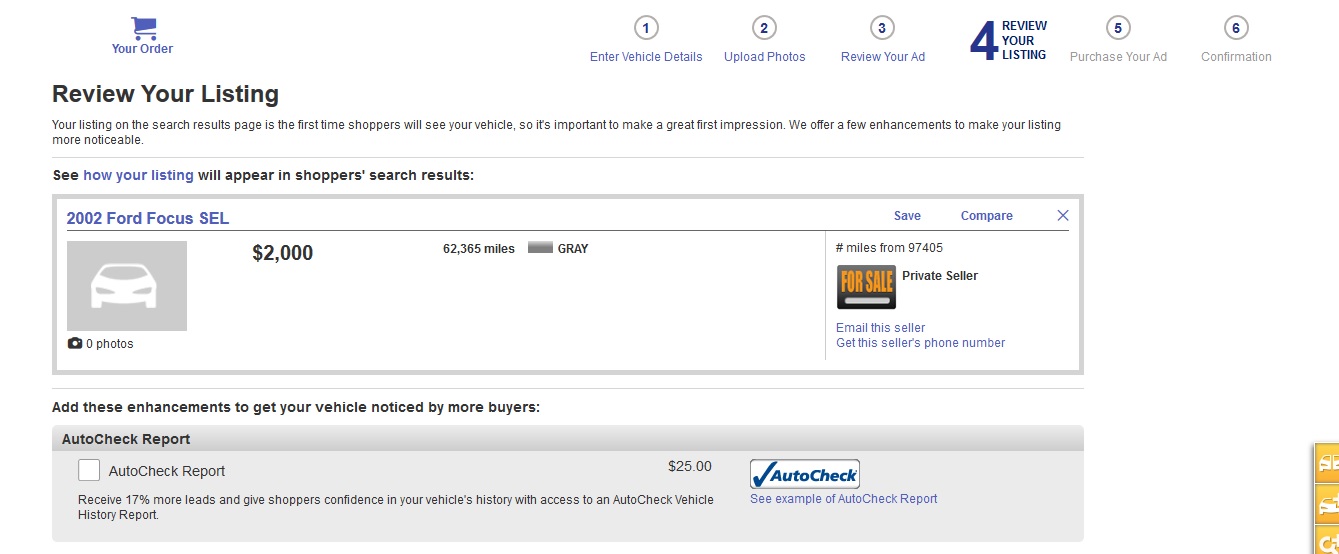The height and width of the screenshot is (554, 1339).
Task: Open Review Your Ad step
Action: pyautogui.click(x=883, y=57)
